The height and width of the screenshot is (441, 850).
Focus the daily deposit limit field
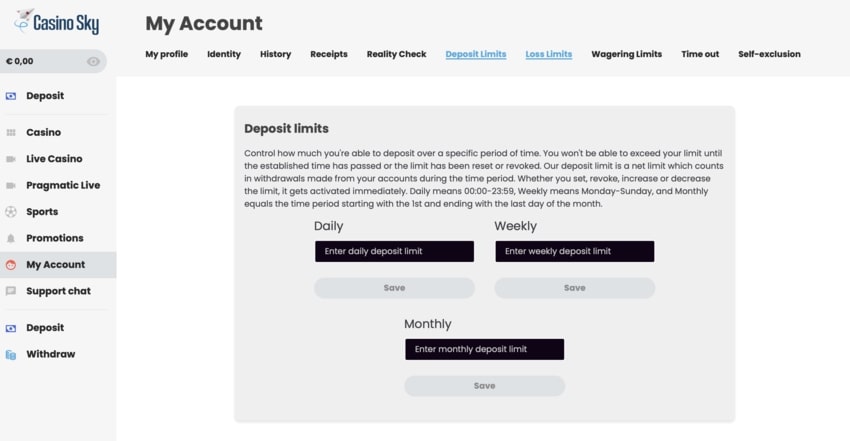395,251
